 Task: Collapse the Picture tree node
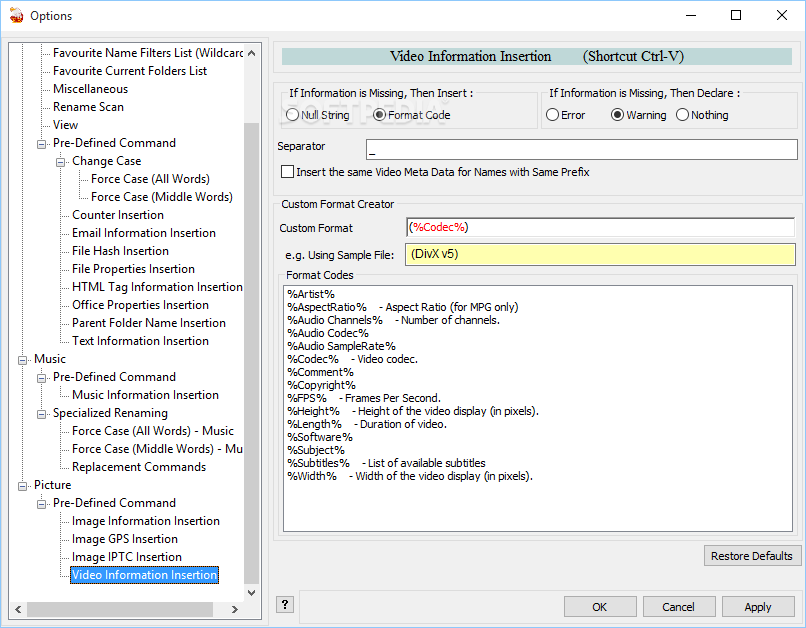(22, 486)
